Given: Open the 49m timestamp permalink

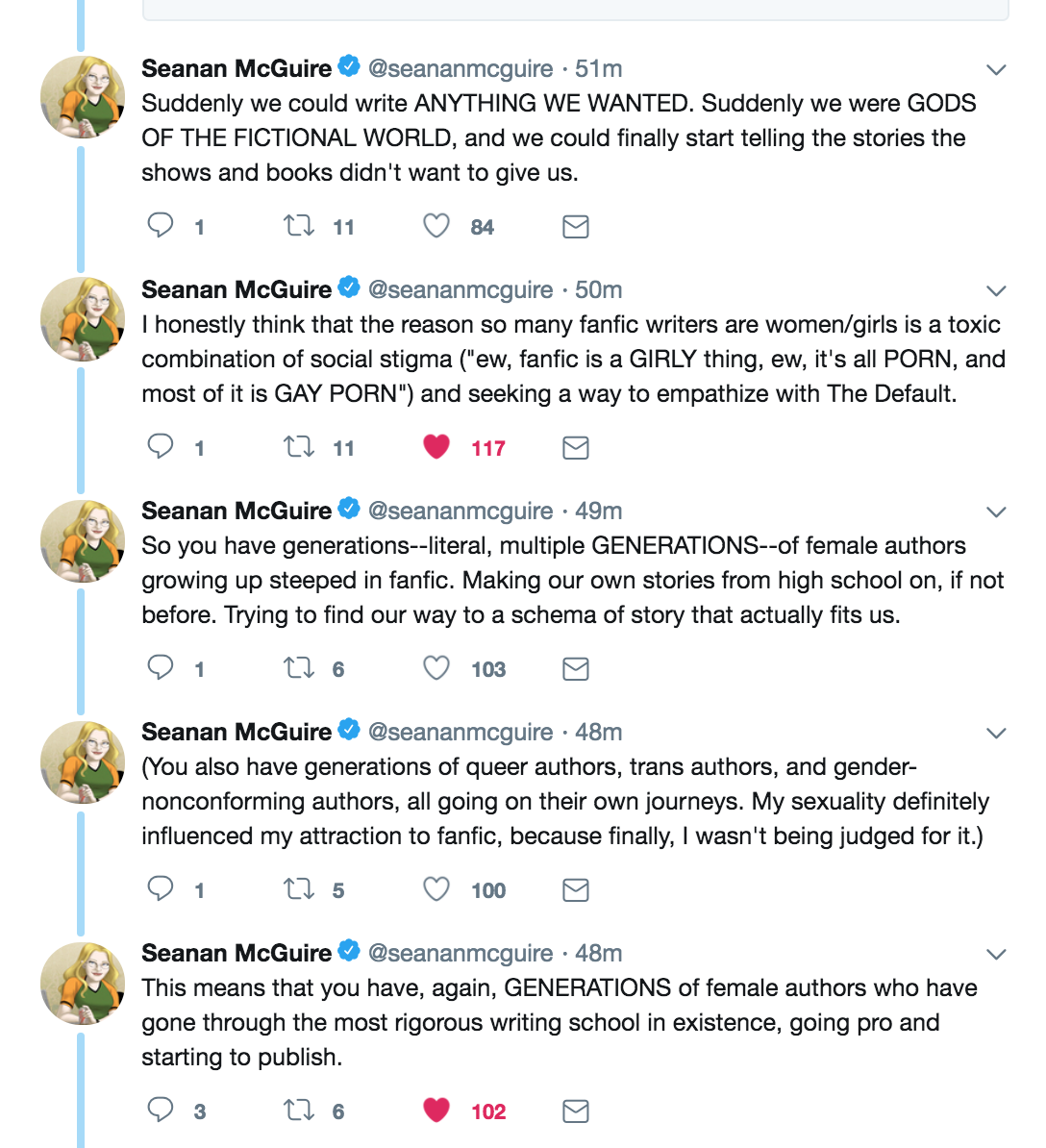Looking at the screenshot, I should tap(598, 511).
